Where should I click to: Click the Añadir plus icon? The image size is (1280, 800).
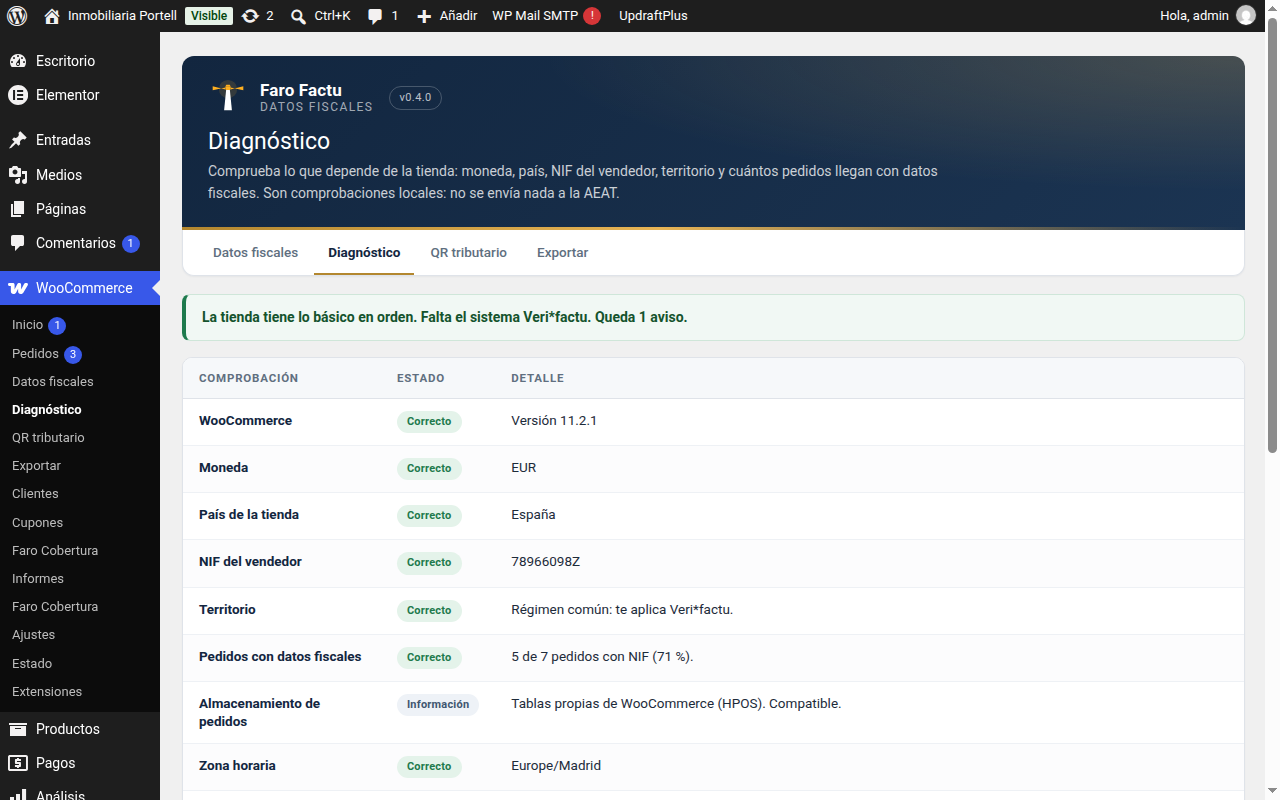pyautogui.click(x=424, y=16)
